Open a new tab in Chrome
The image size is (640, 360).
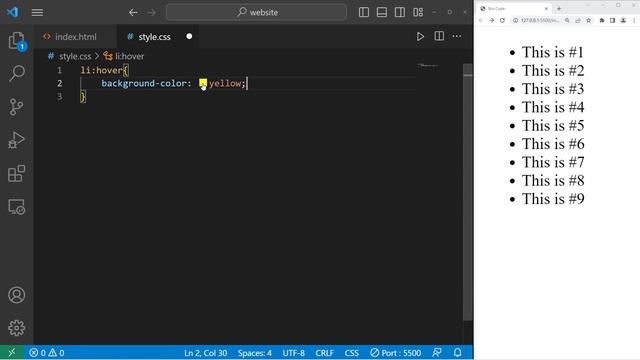pos(559,9)
